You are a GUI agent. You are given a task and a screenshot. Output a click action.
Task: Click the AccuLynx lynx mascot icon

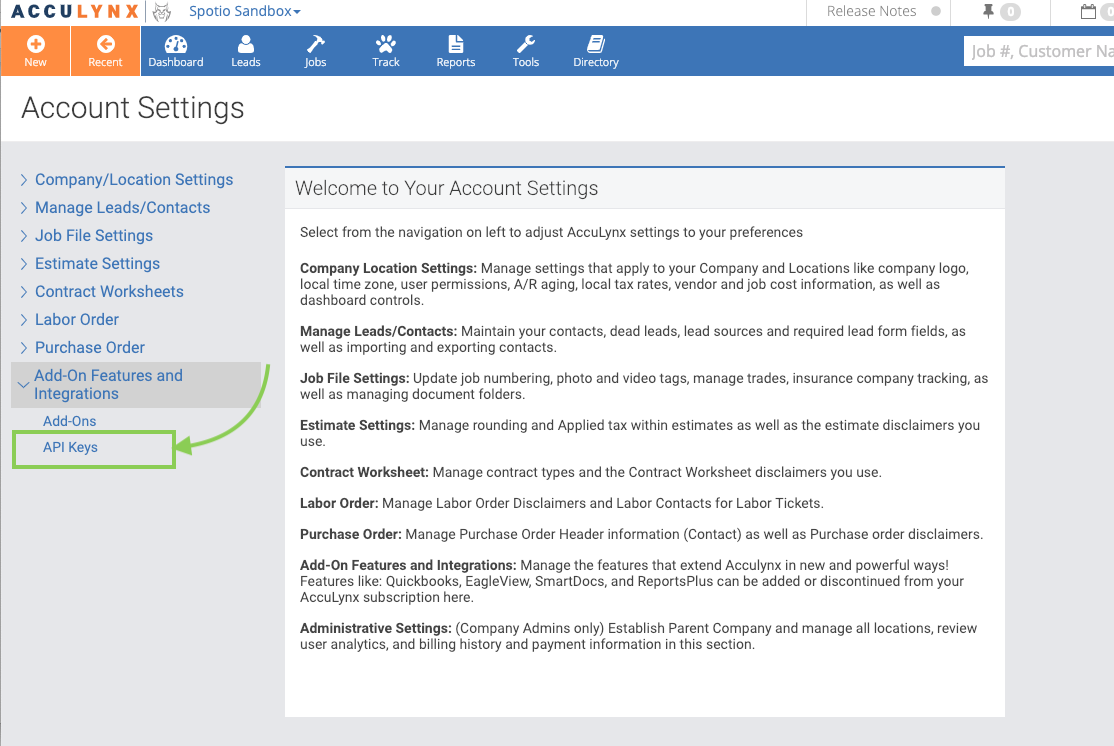pyautogui.click(x=162, y=11)
